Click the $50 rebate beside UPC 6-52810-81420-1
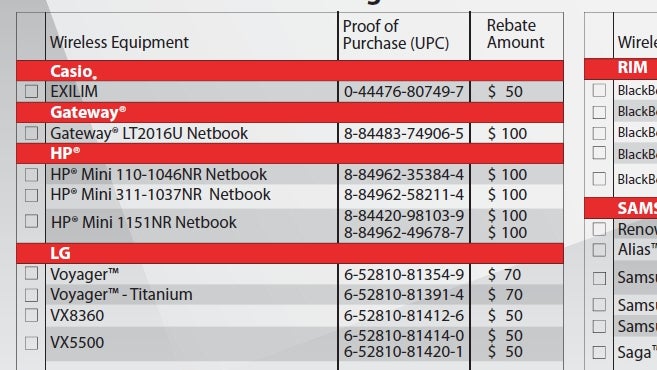This screenshot has width=657, height=370. pos(505,352)
